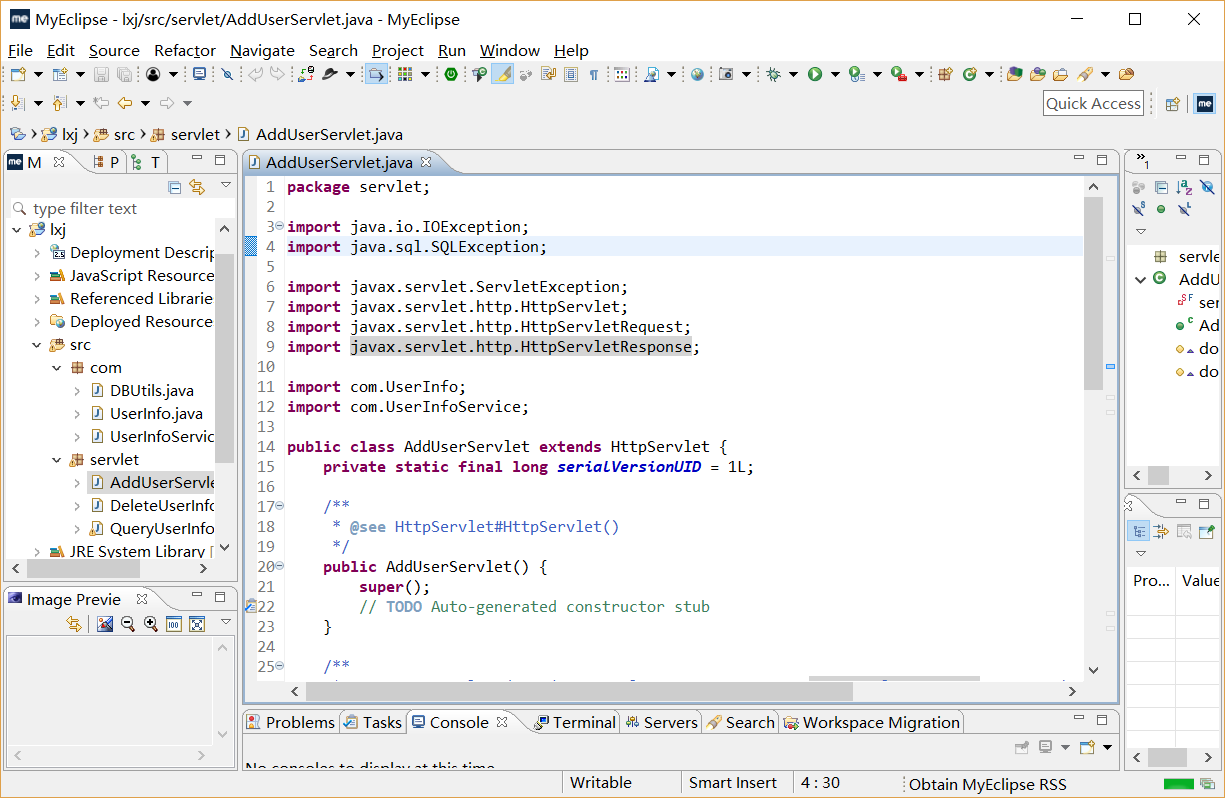
Task: Collapse all nodes in the Outline view
Action: (1161, 188)
